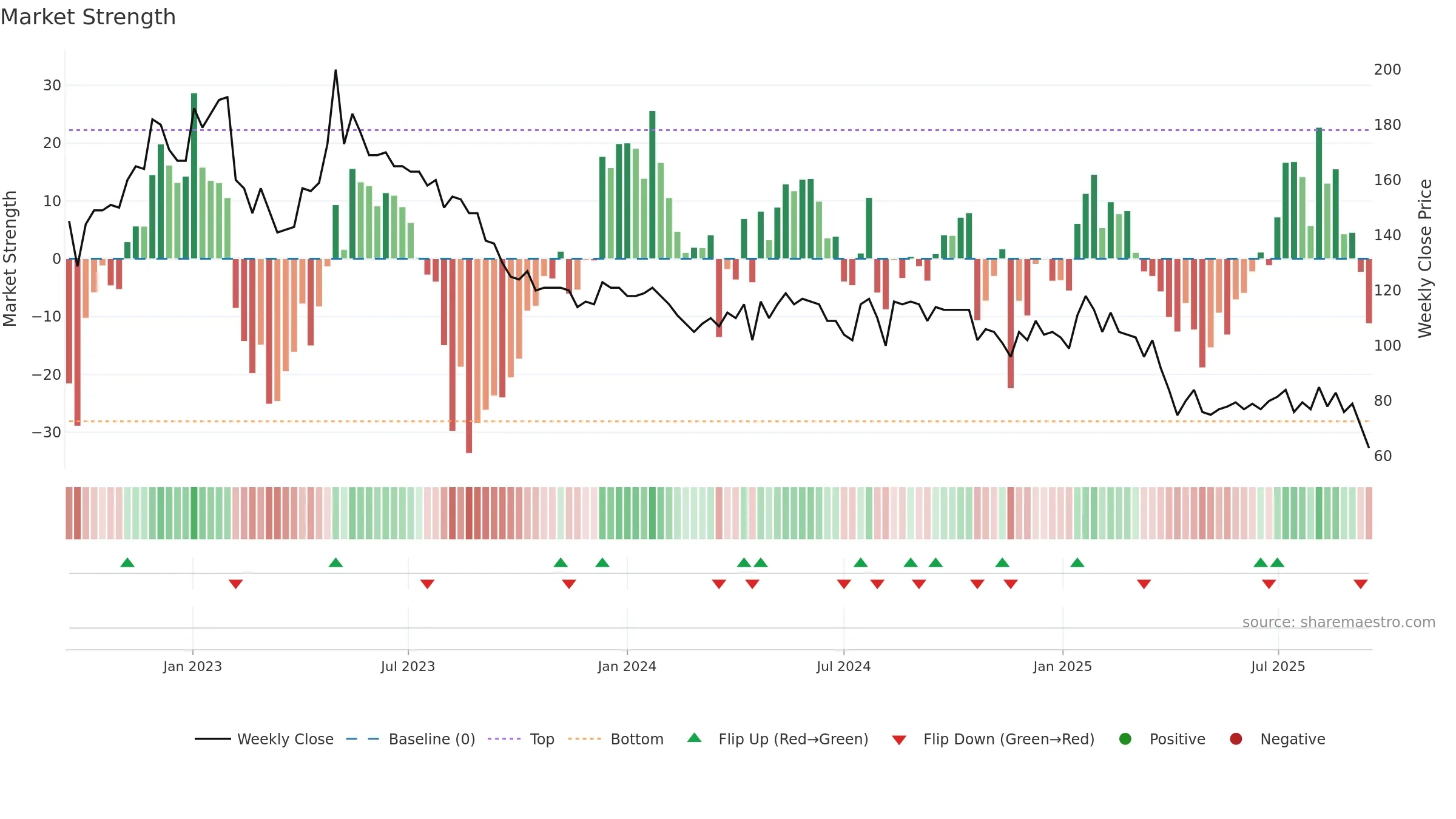Click the 30 tick on the left axis
The height and width of the screenshot is (819, 1456).
52,86
